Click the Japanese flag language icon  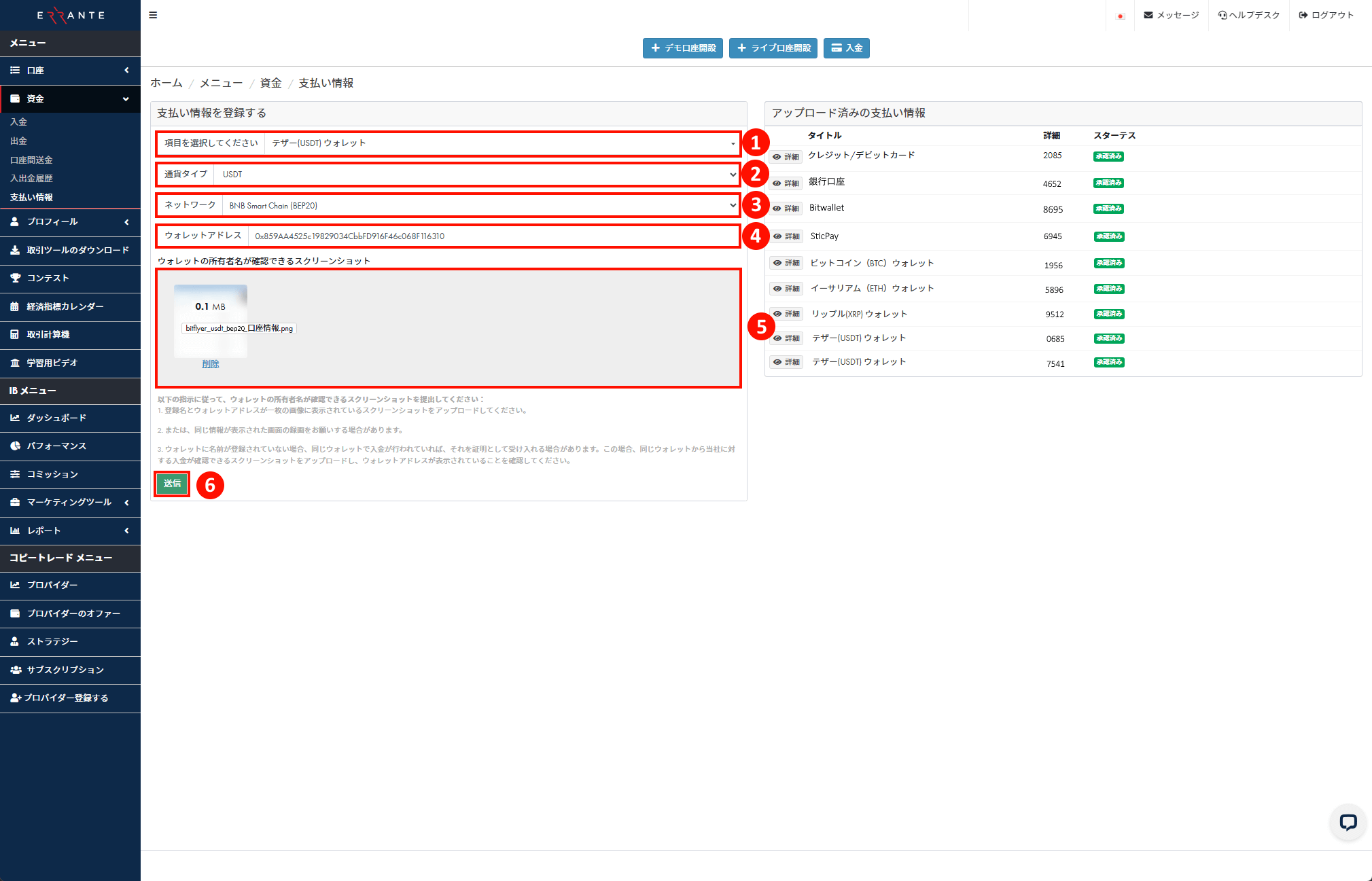1119,16
